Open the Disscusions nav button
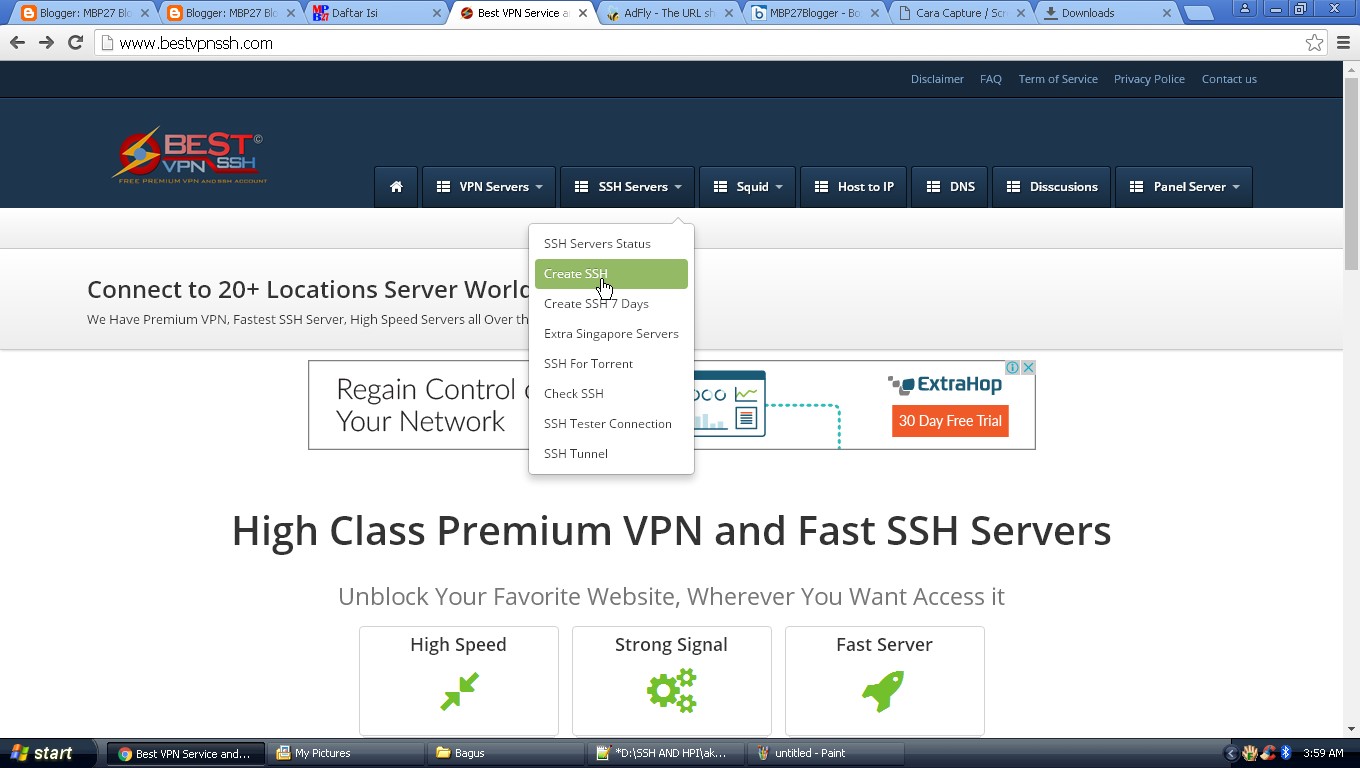This screenshot has height=768, width=1360. [x=1051, y=187]
